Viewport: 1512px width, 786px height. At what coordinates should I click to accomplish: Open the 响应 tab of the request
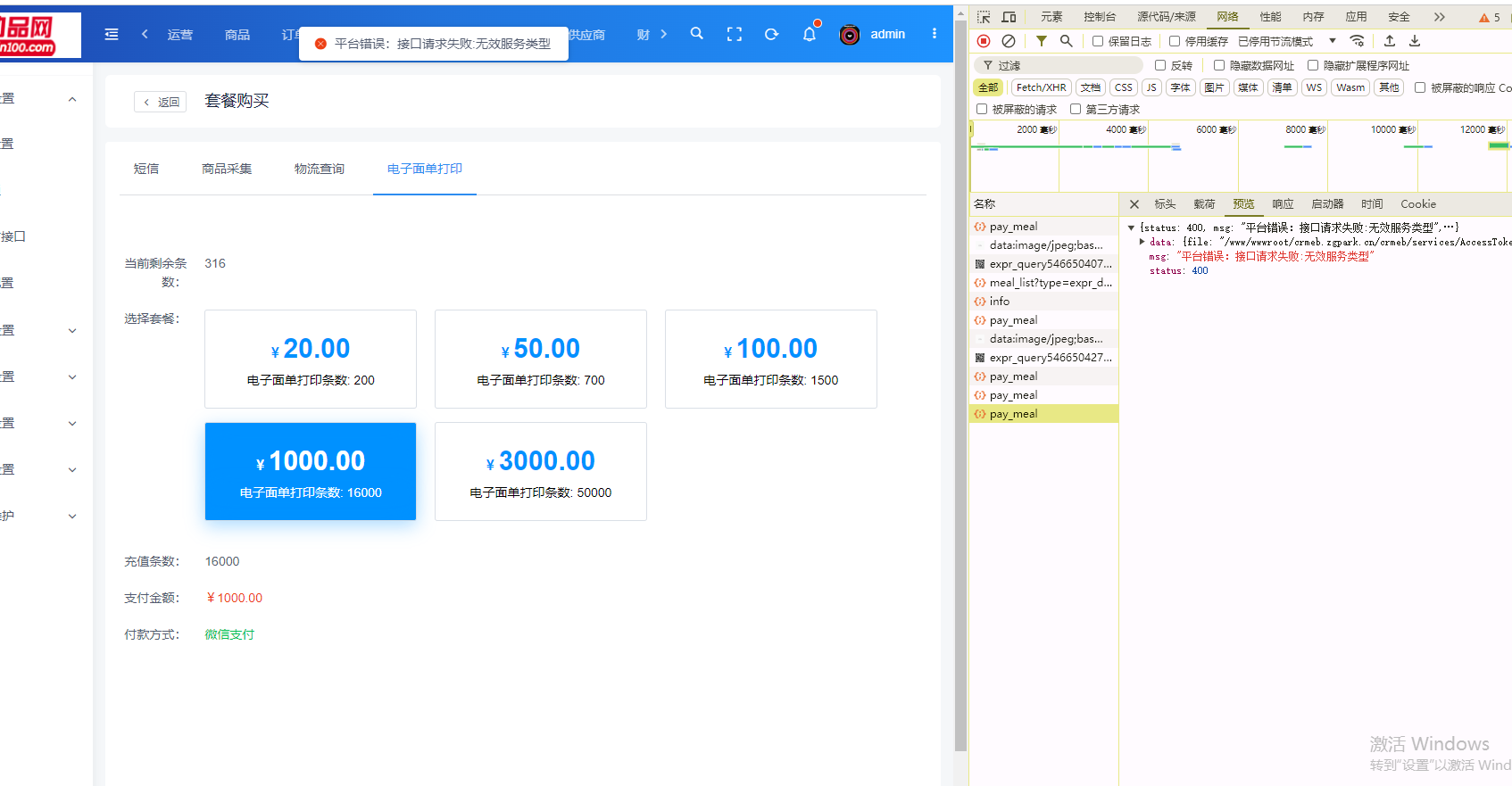click(x=1283, y=204)
